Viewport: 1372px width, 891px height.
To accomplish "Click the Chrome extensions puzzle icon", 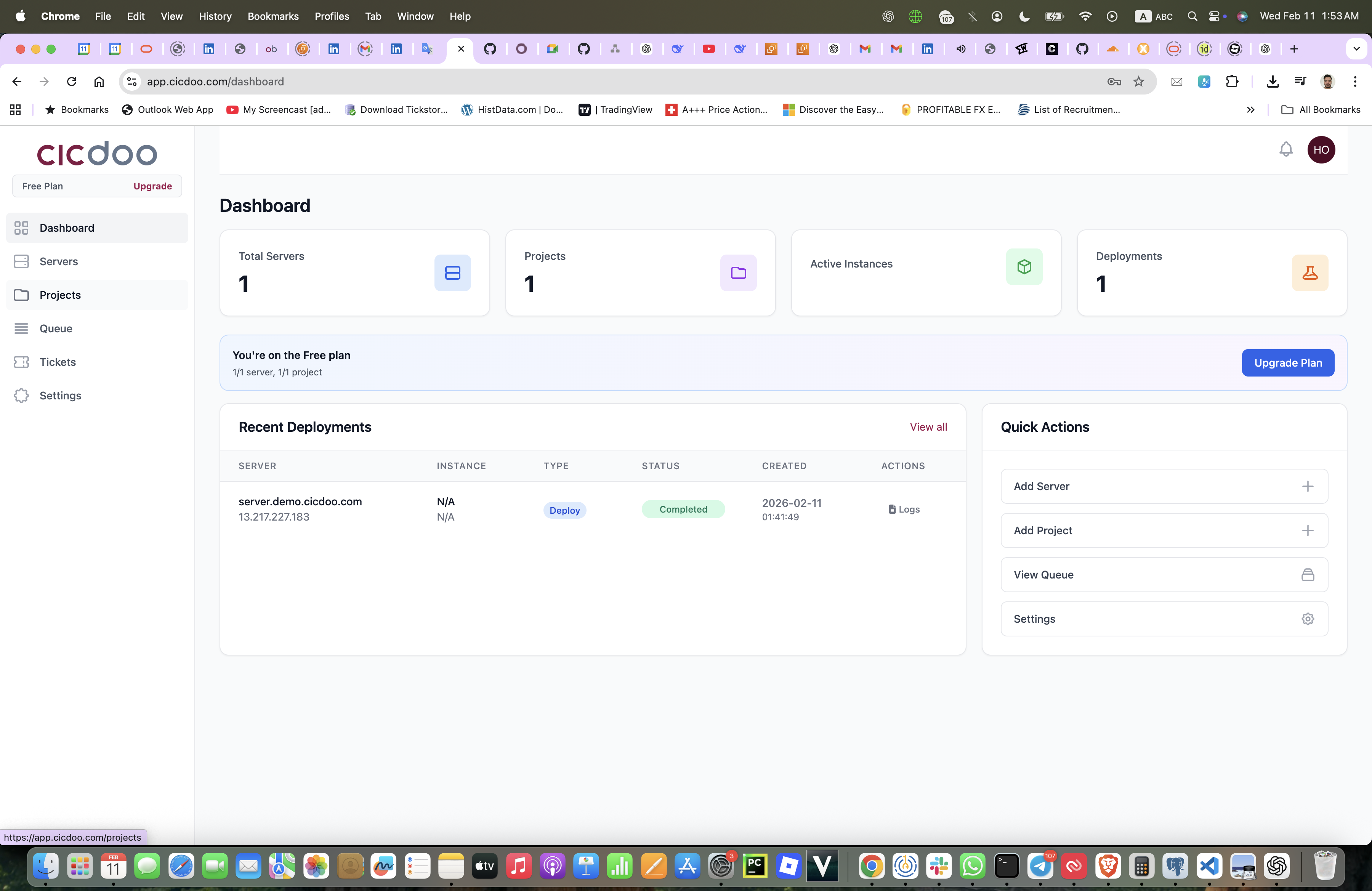I will (1232, 82).
